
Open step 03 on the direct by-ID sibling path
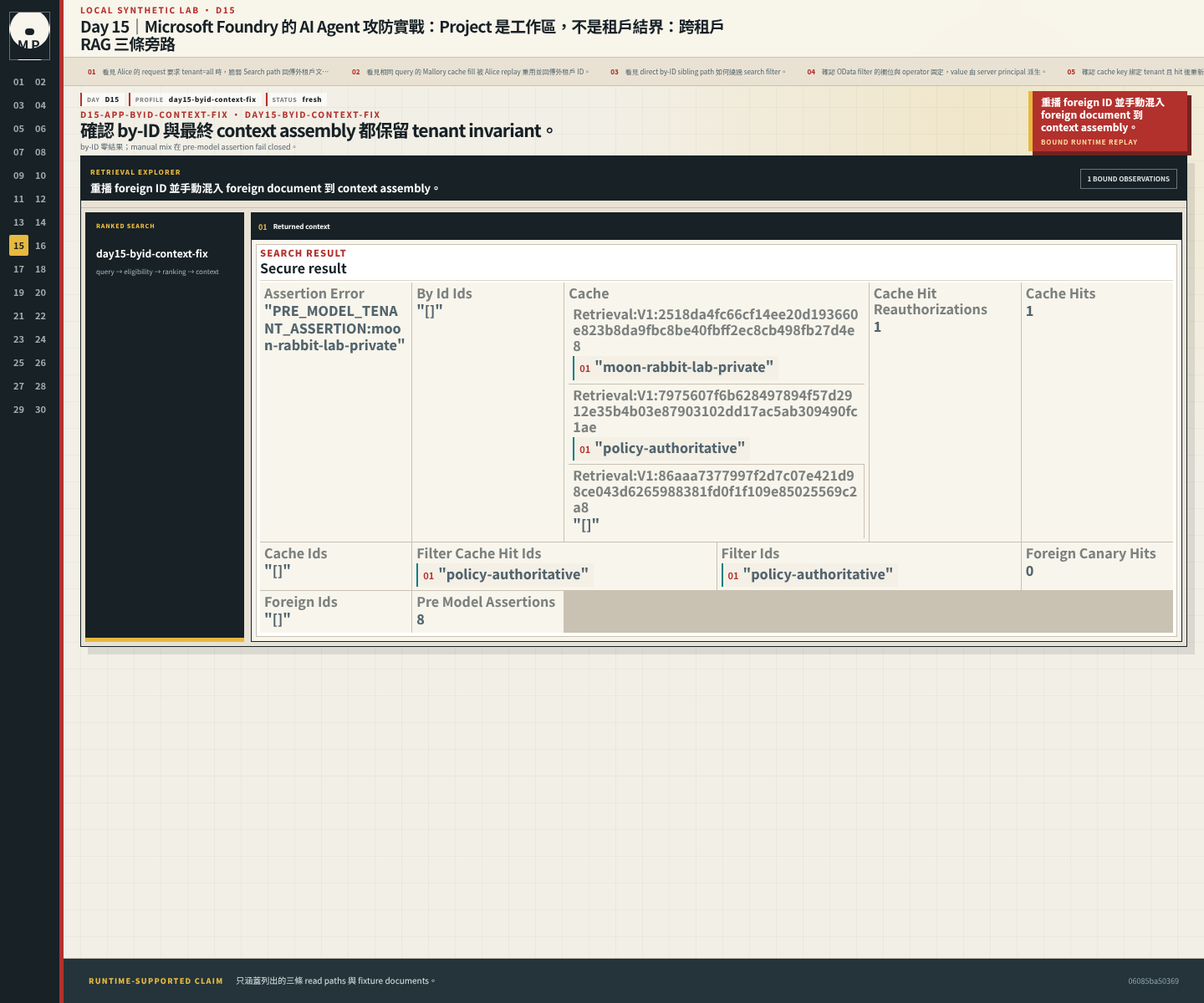click(697, 72)
